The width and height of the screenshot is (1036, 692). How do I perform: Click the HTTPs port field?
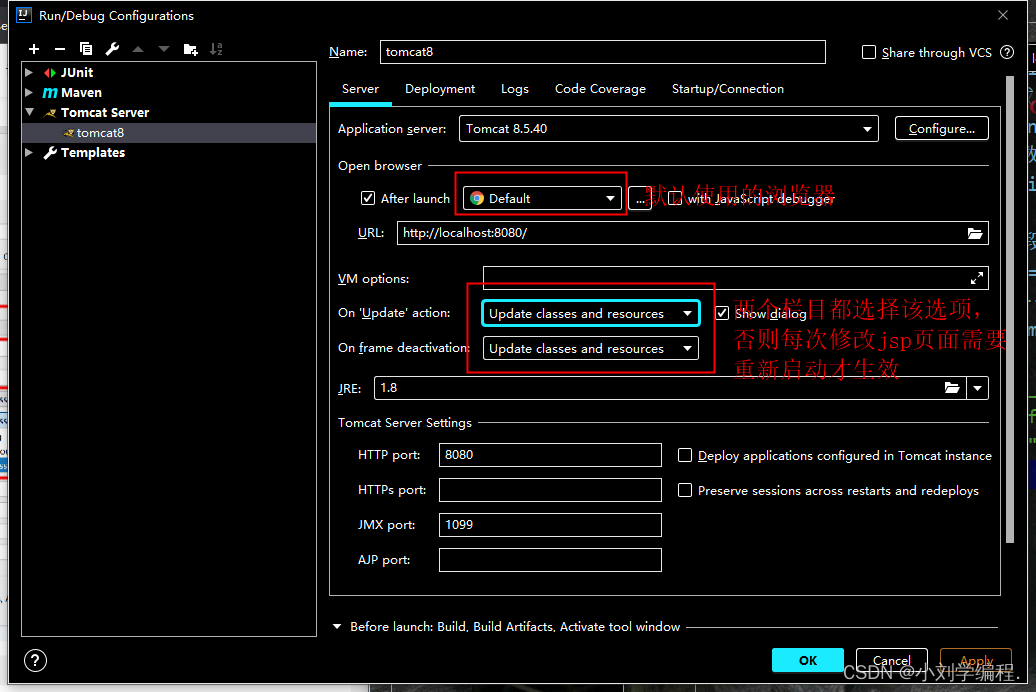point(550,490)
